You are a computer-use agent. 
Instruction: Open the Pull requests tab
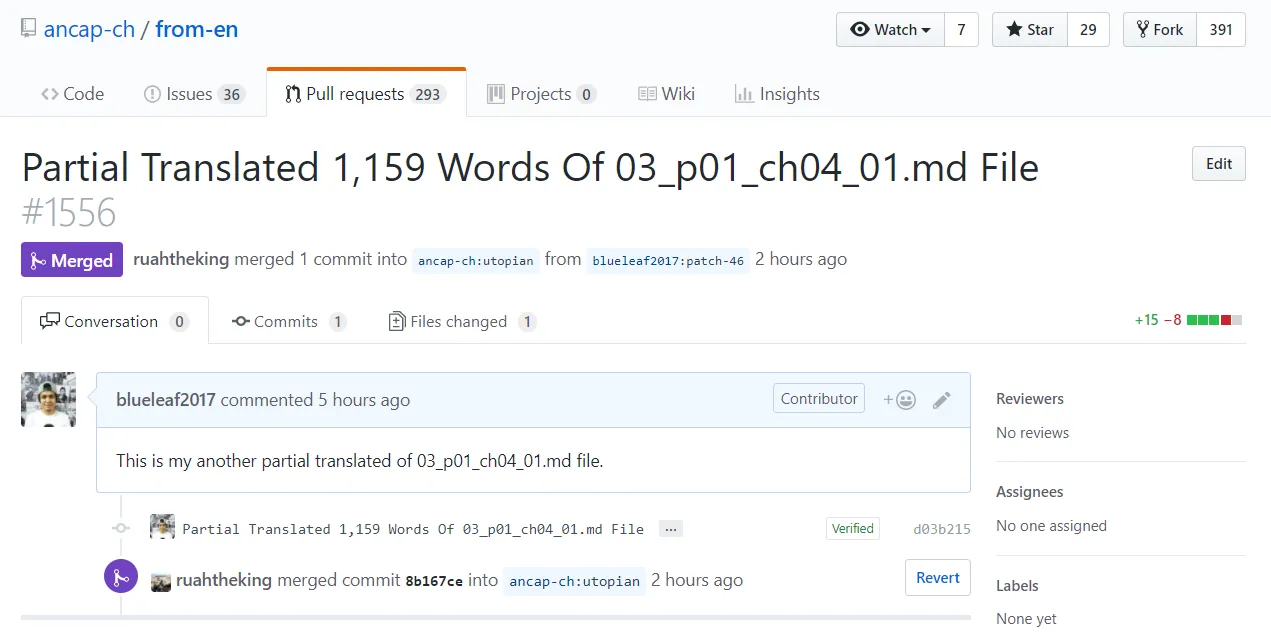coord(366,94)
